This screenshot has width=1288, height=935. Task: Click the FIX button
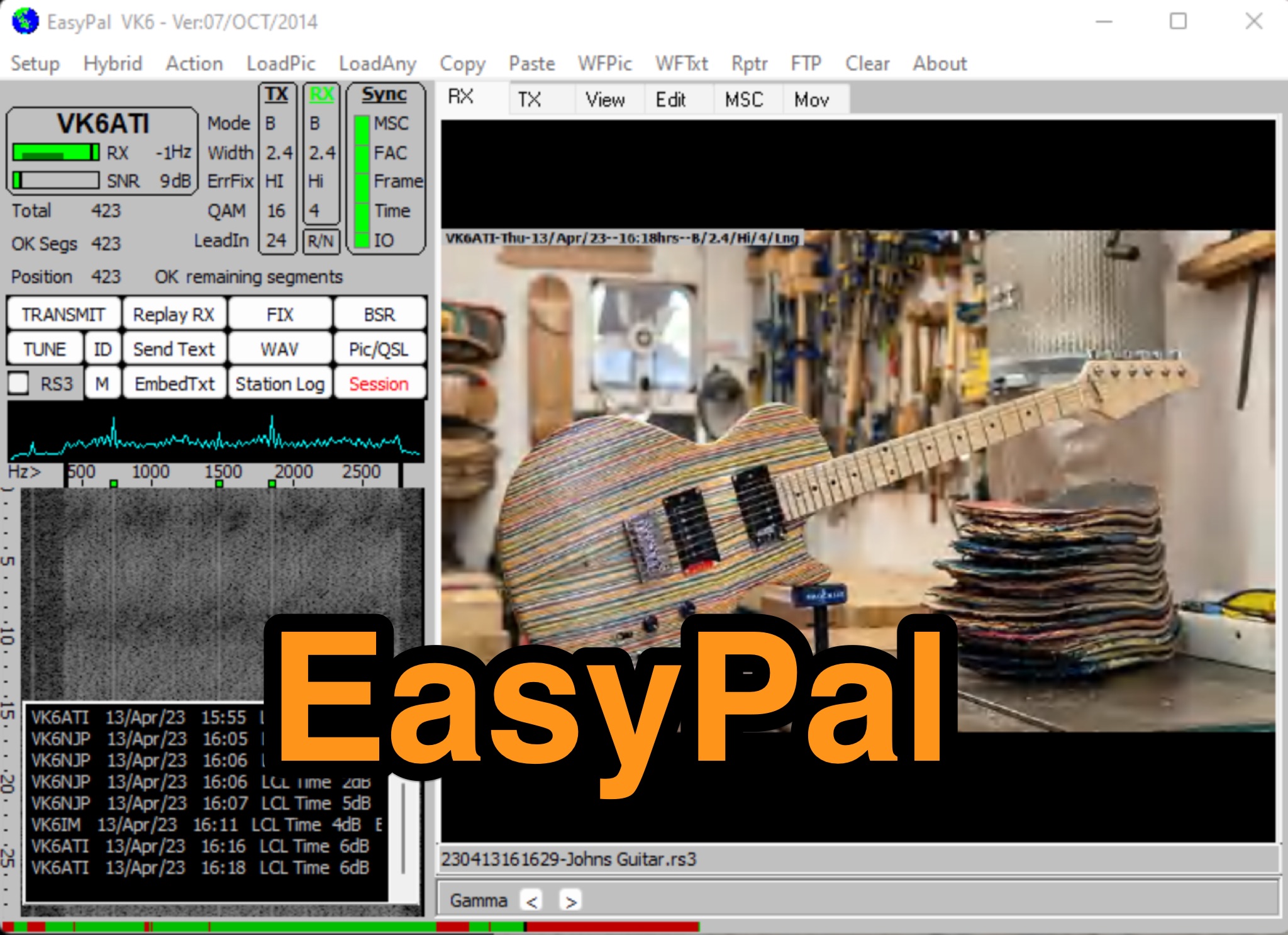point(280,314)
